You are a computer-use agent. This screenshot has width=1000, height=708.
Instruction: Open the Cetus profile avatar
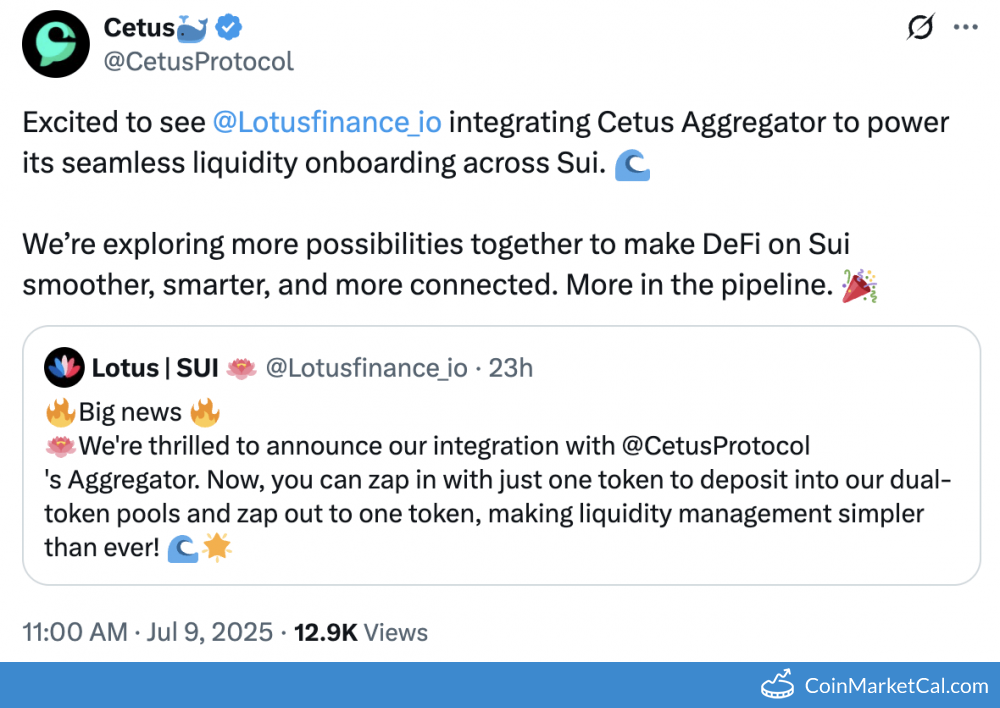click(x=56, y=44)
